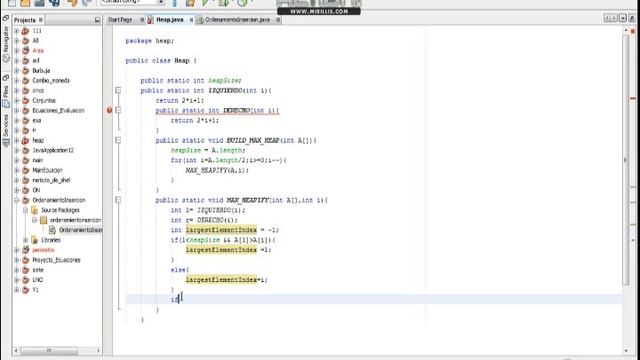The image size is (640, 360).
Task: Click the editor vertical scrollbar thumb
Action: (x=626, y=160)
